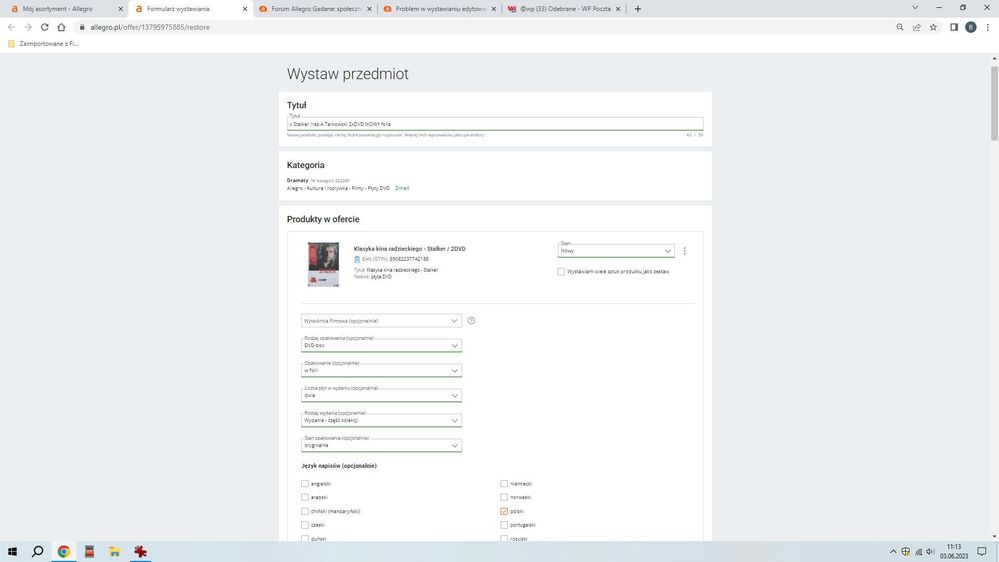Screen dimensions: 999x562
Task: Select the Formularz wystawiania tab
Action: point(190,9)
